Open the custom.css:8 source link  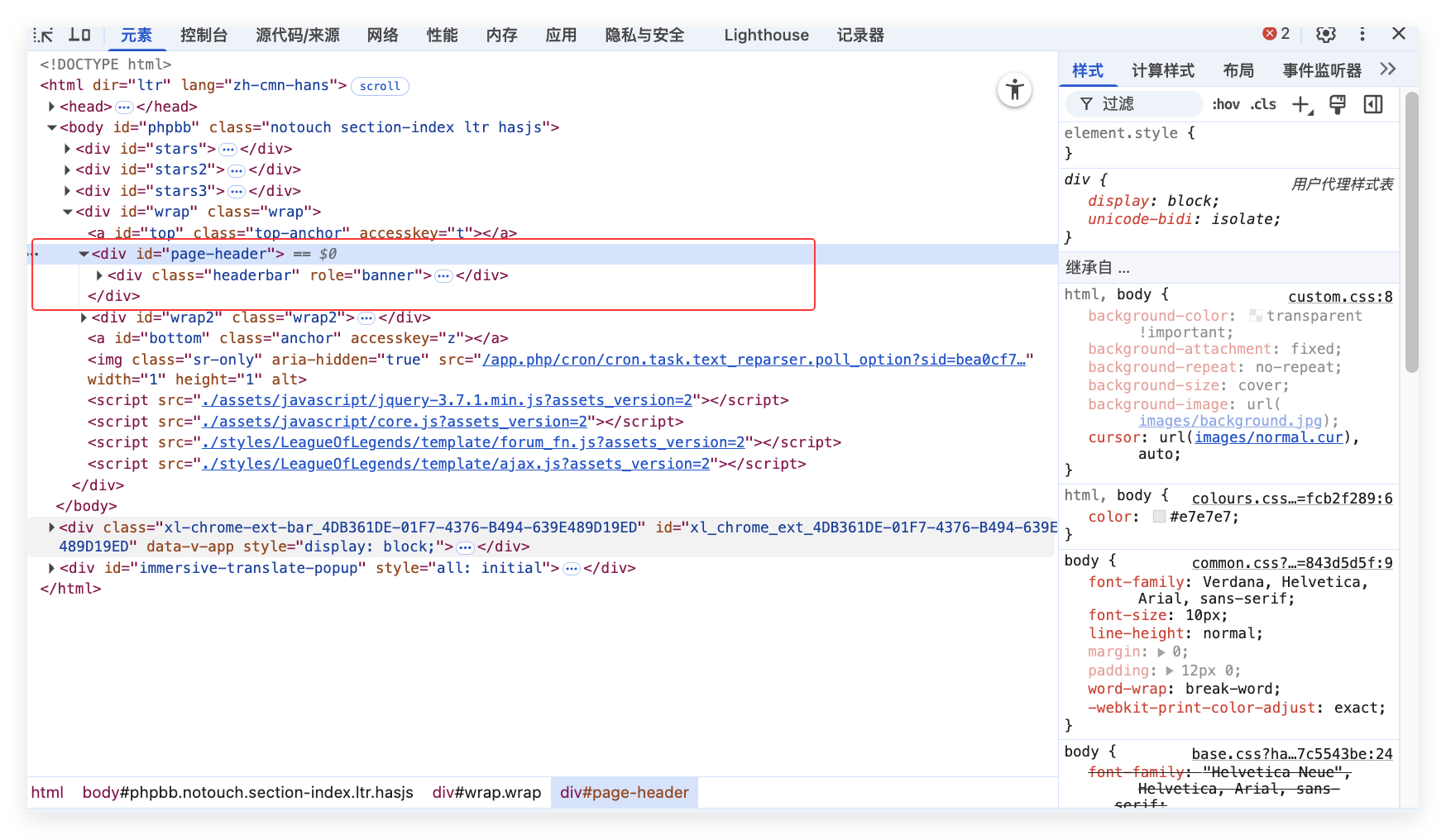(1339, 297)
